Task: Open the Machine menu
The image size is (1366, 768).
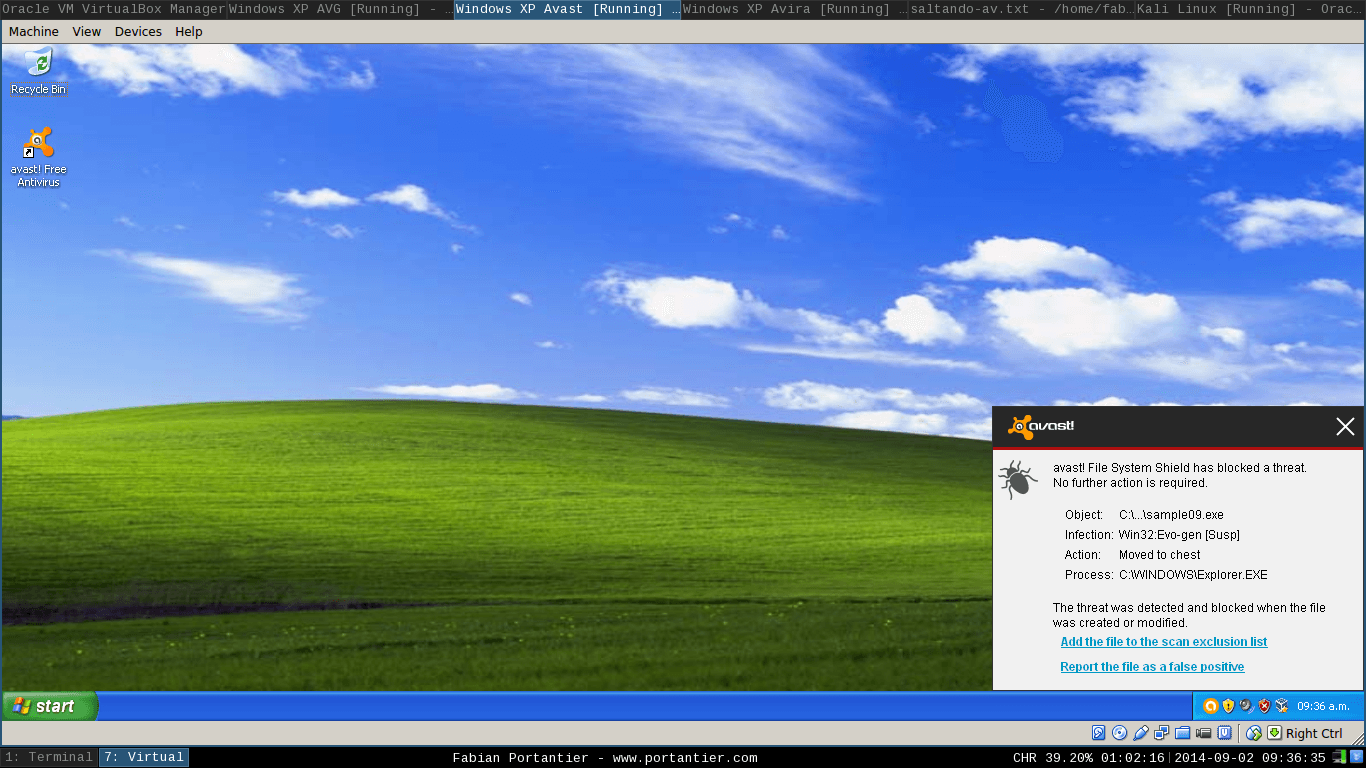Action: tap(34, 31)
